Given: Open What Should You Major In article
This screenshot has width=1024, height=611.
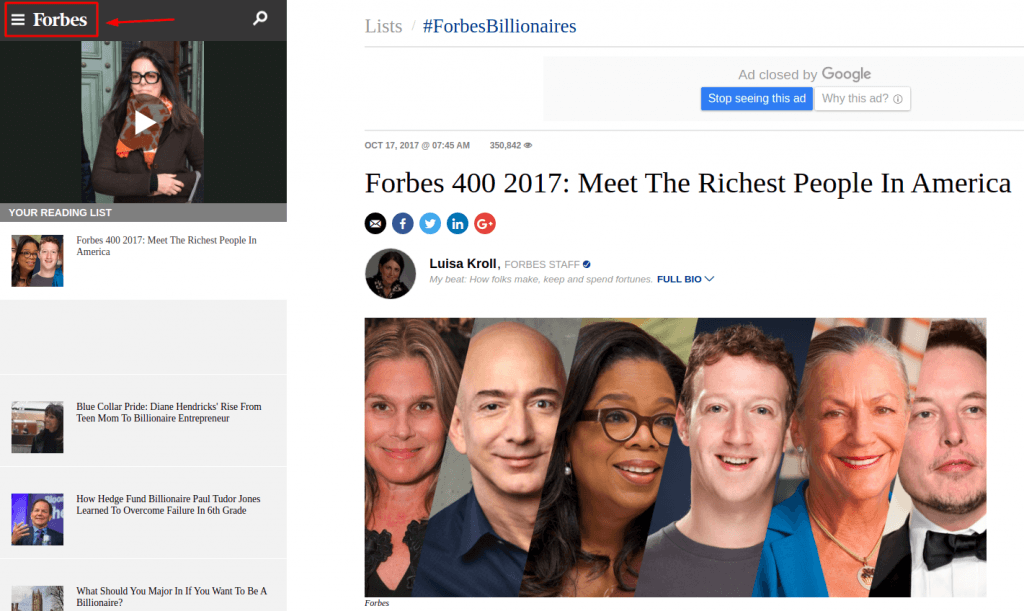Looking at the screenshot, I should (172, 597).
